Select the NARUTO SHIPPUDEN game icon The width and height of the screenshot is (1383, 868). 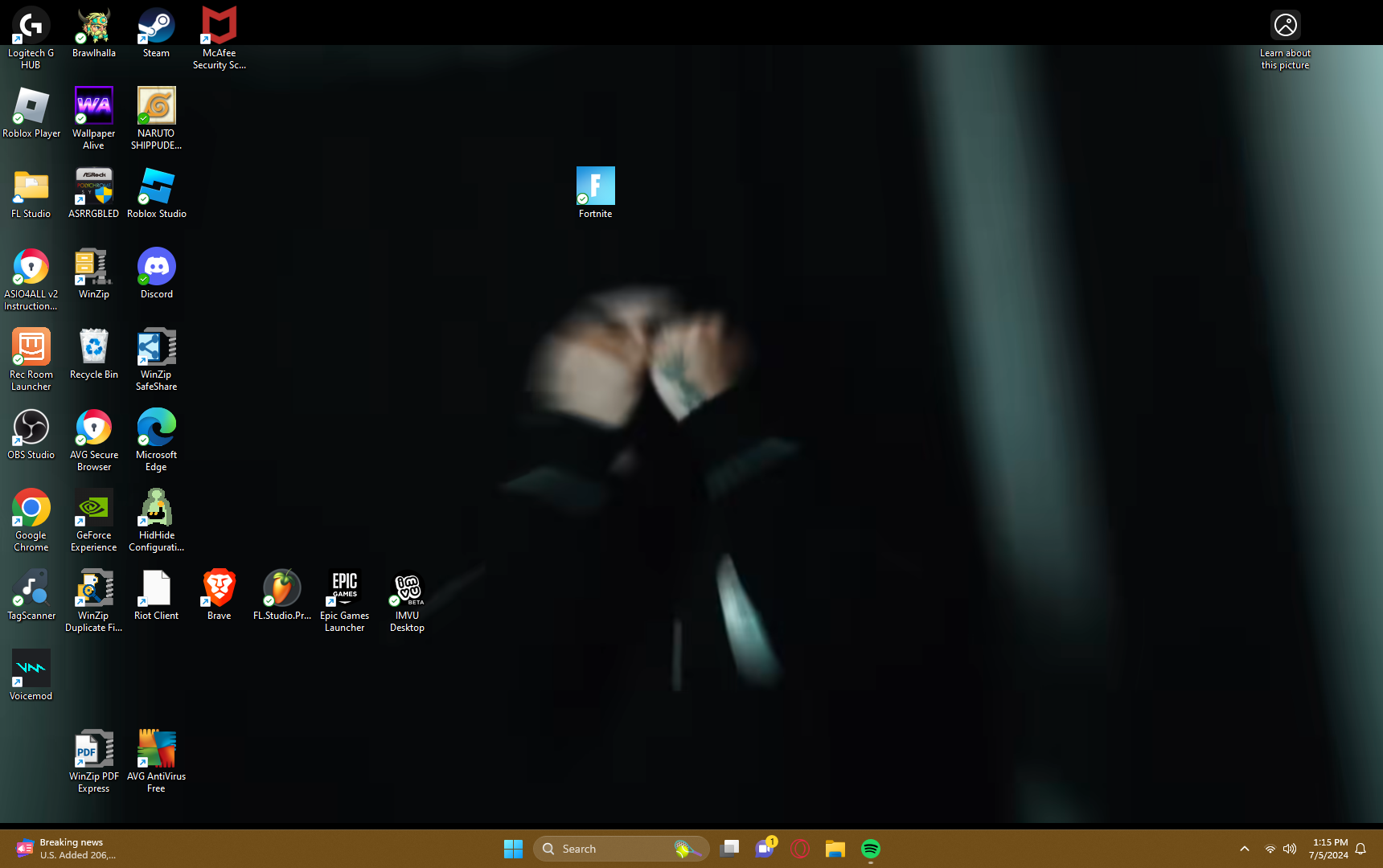click(156, 118)
